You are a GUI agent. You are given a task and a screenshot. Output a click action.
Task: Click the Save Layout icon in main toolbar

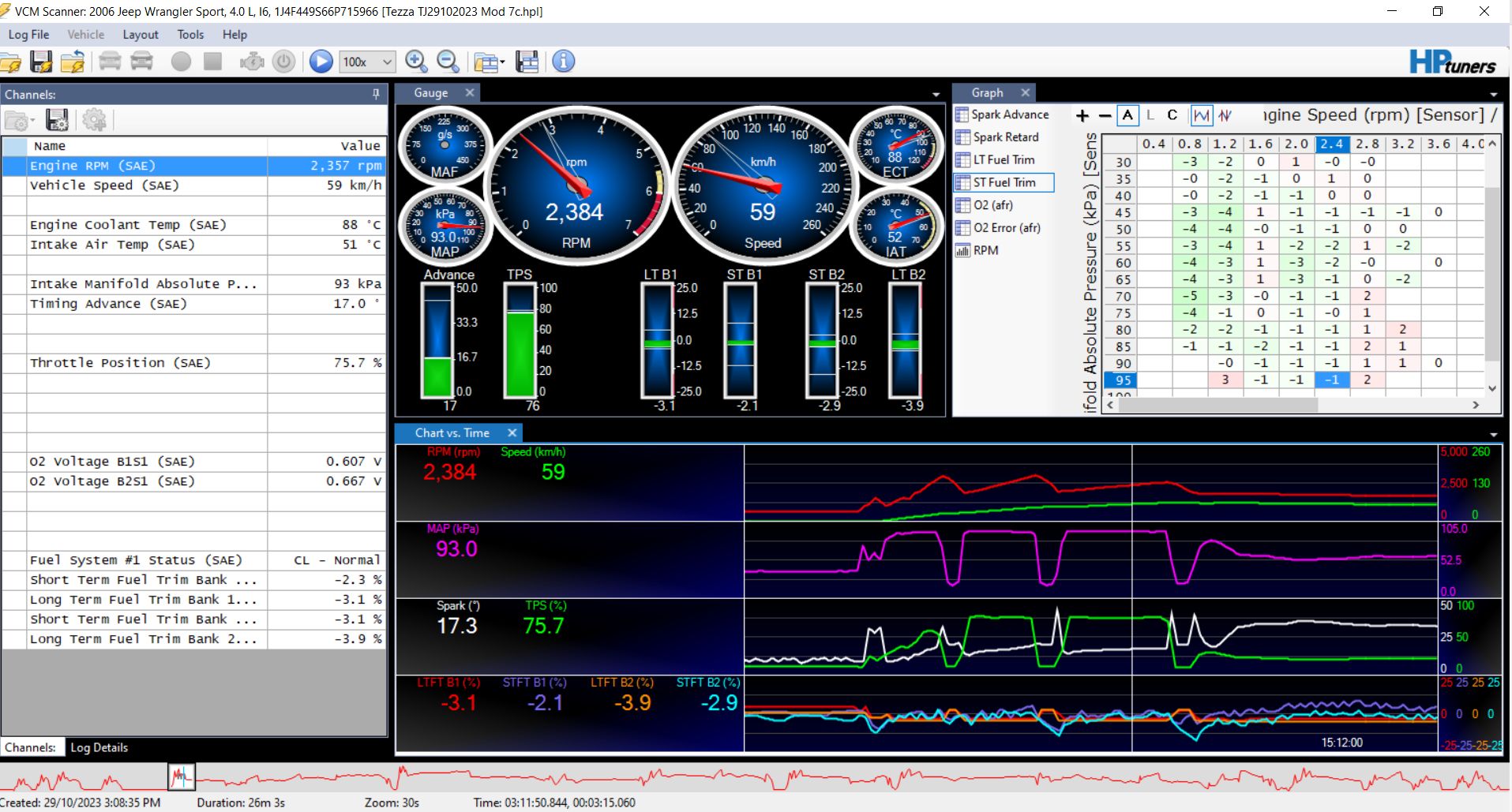click(x=527, y=62)
